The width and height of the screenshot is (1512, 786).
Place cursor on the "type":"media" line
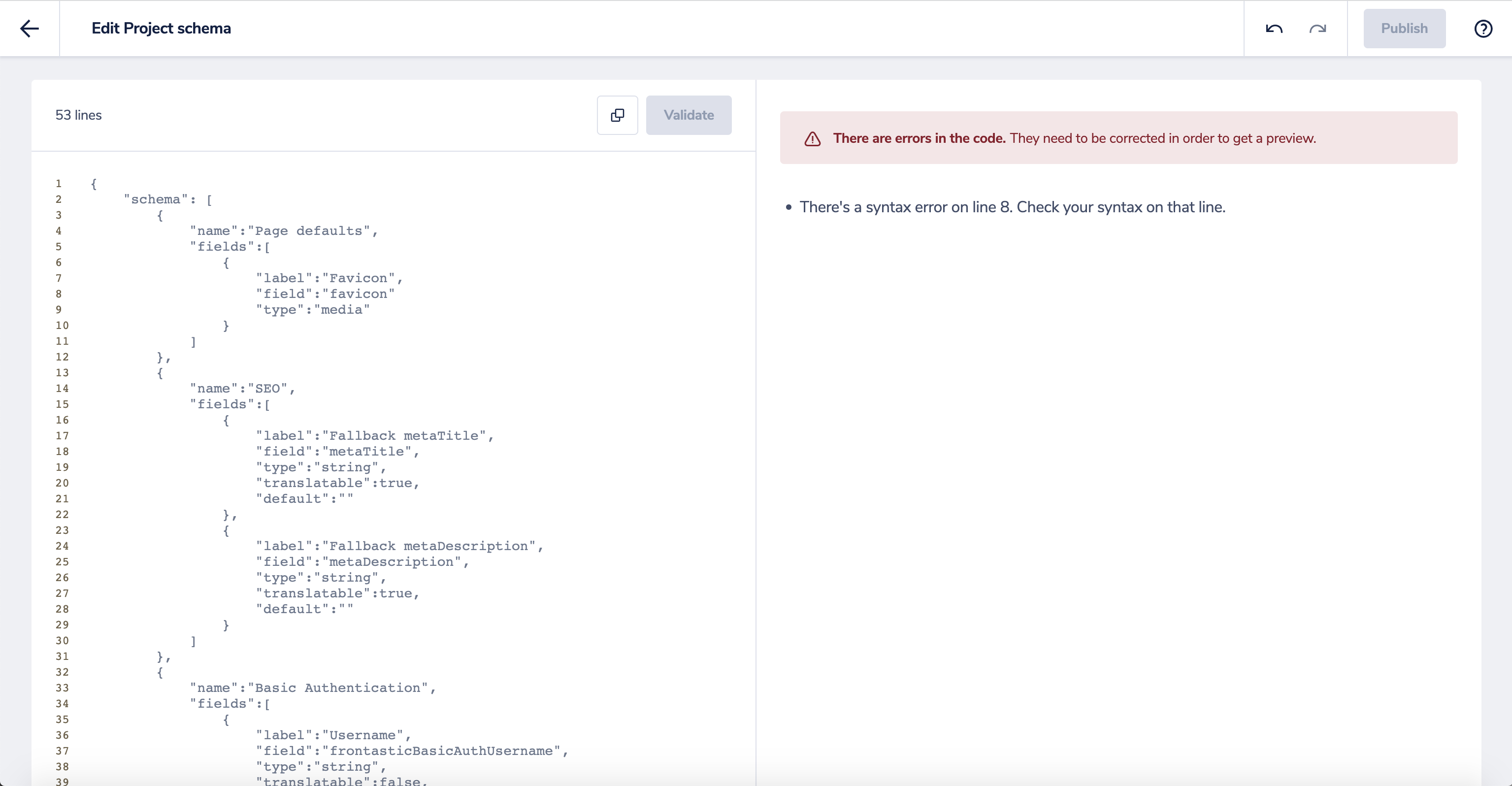[x=312, y=309]
